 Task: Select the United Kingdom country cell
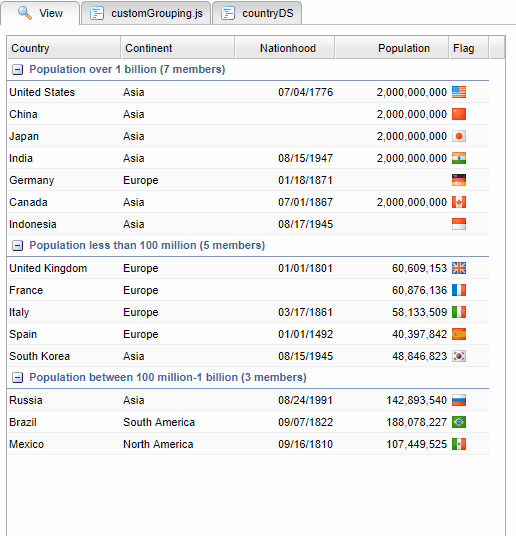(x=64, y=268)
